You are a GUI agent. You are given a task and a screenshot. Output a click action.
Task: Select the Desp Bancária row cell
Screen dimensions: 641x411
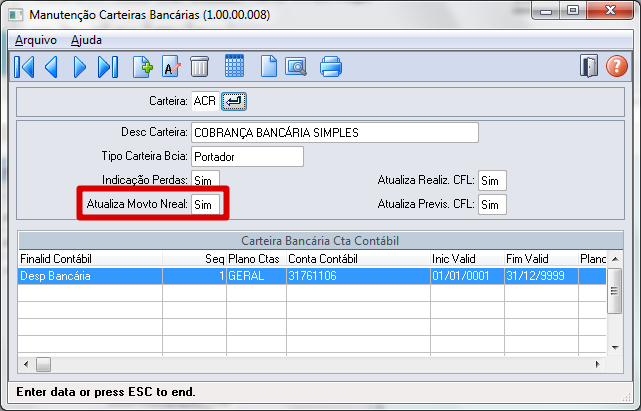[x=90, y=276]
